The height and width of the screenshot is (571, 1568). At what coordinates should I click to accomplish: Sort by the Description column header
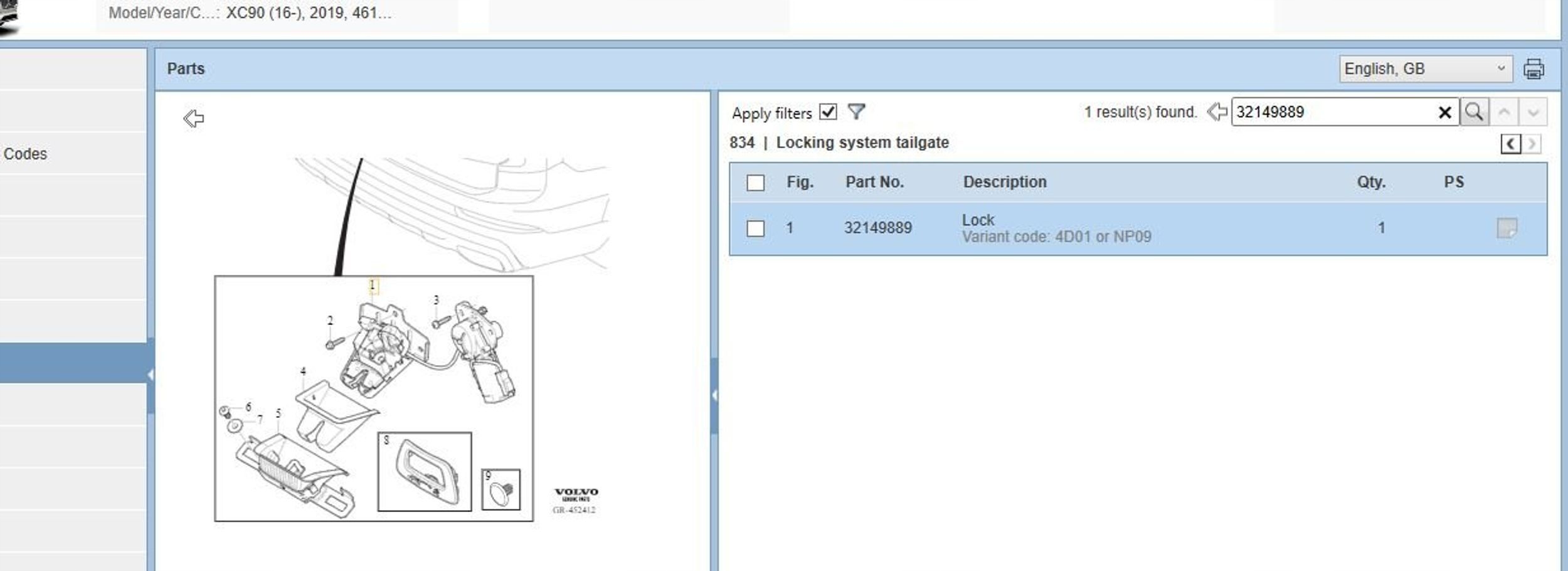pos(1005,182)
